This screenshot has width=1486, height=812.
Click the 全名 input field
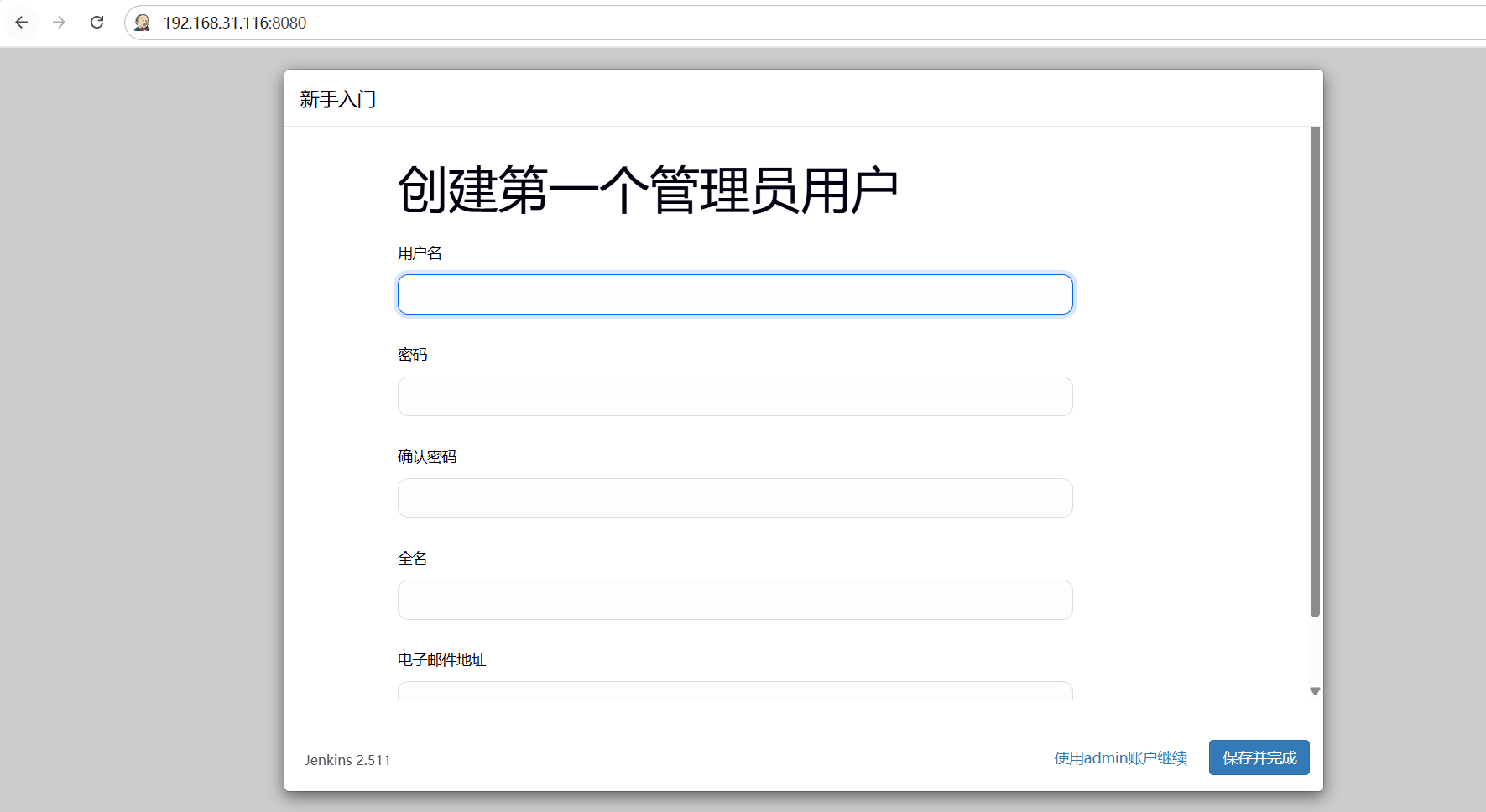(735, 600)
